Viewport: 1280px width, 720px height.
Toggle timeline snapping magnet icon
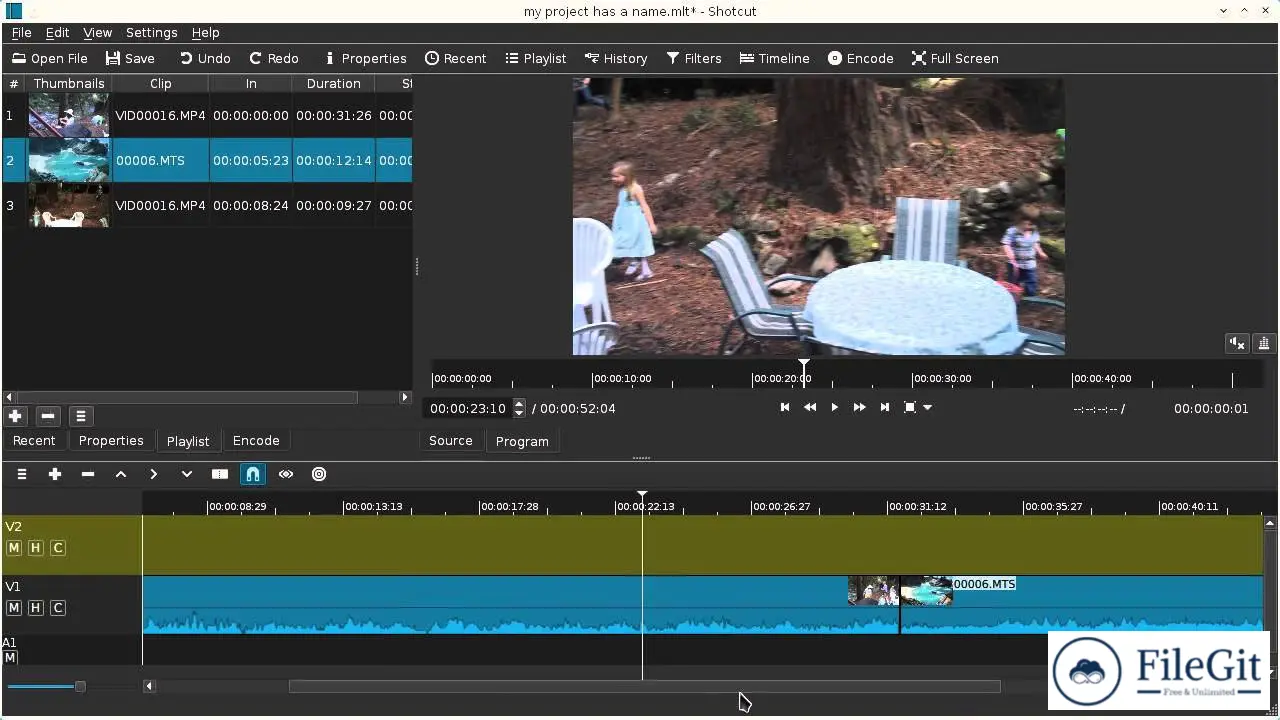[x=253, y=474]
